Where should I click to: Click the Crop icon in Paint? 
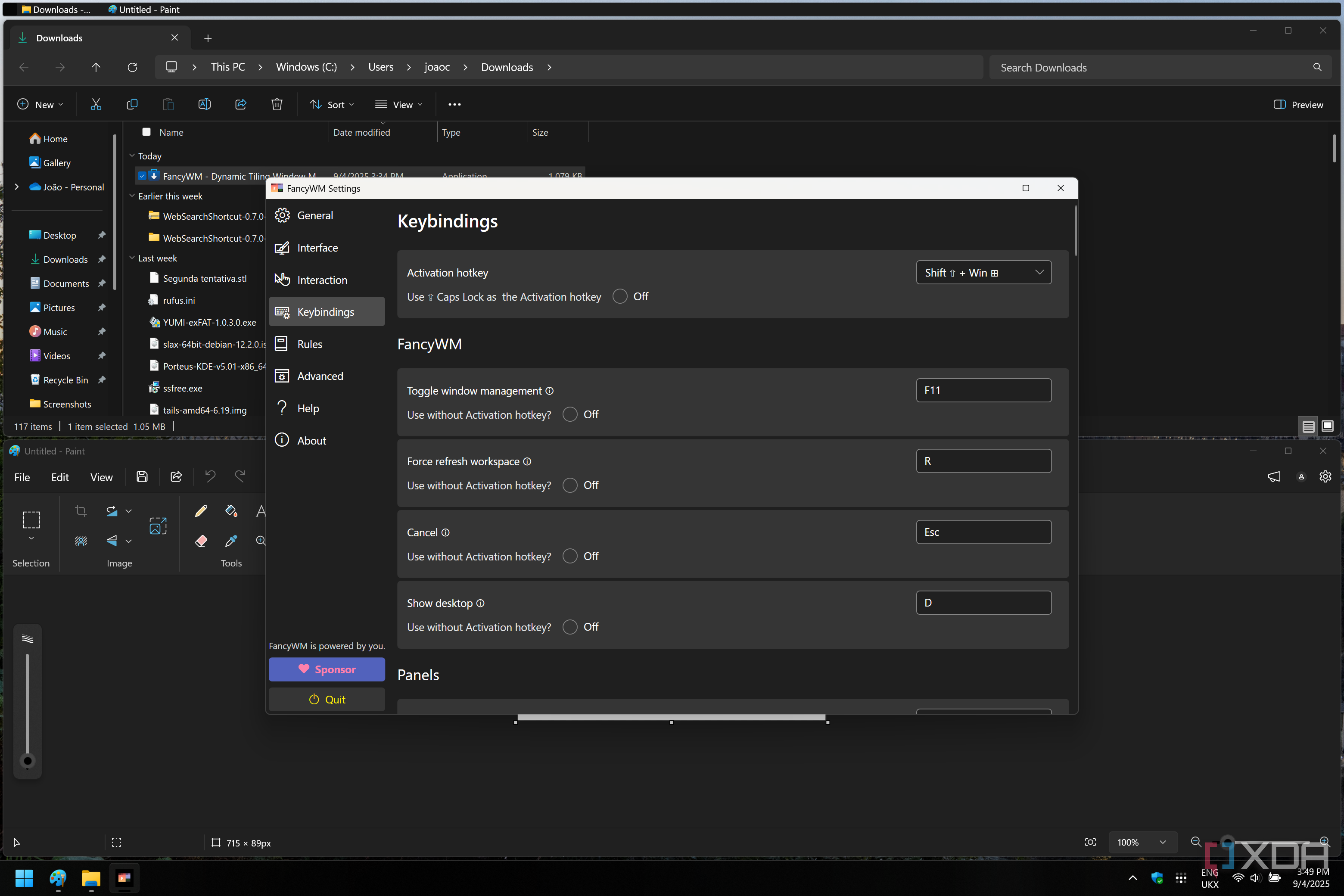pyautogui.click(x=81, y=511)
